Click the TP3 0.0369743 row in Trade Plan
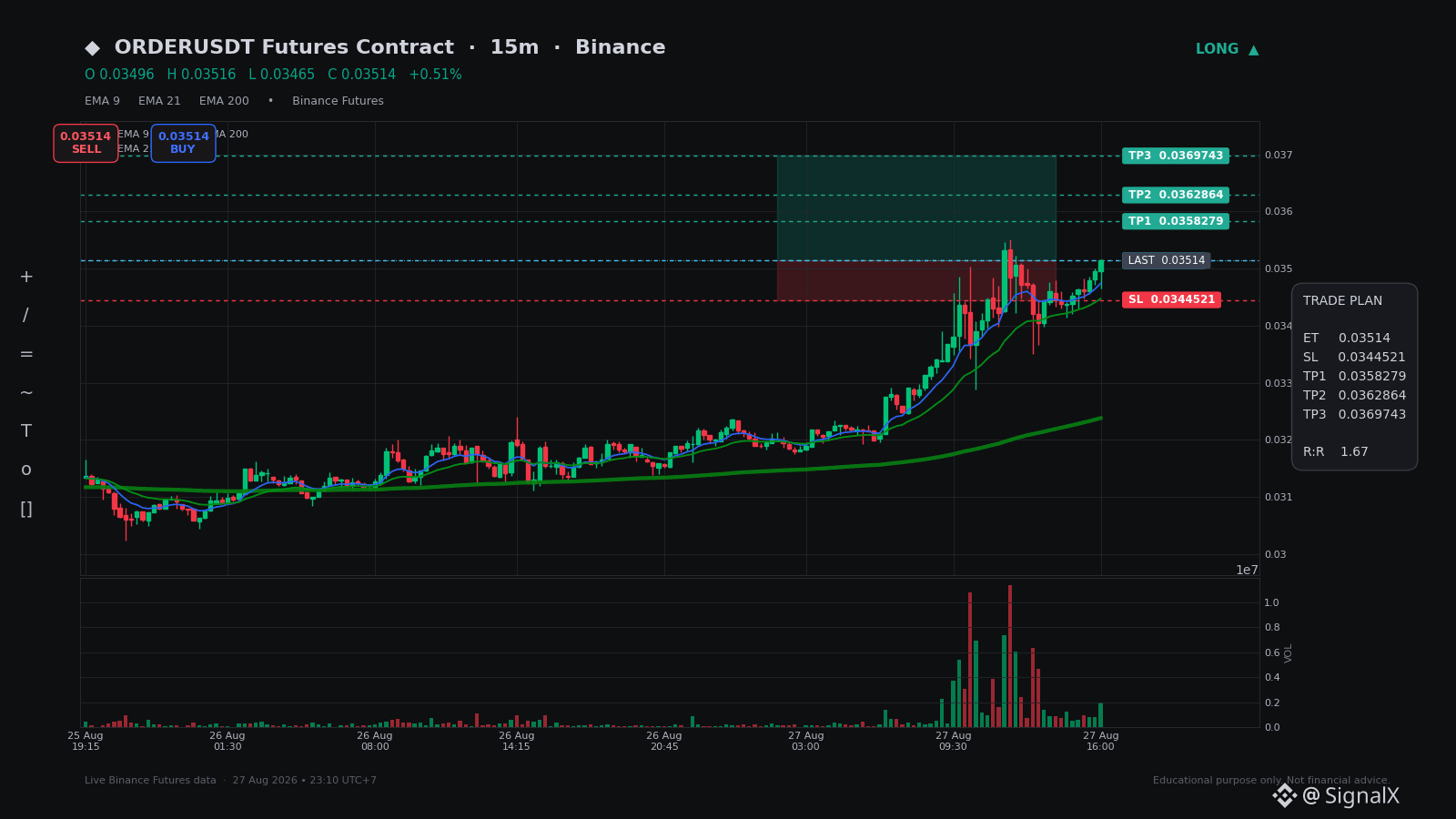The image size is (1456, 819). click(1354, 414)
